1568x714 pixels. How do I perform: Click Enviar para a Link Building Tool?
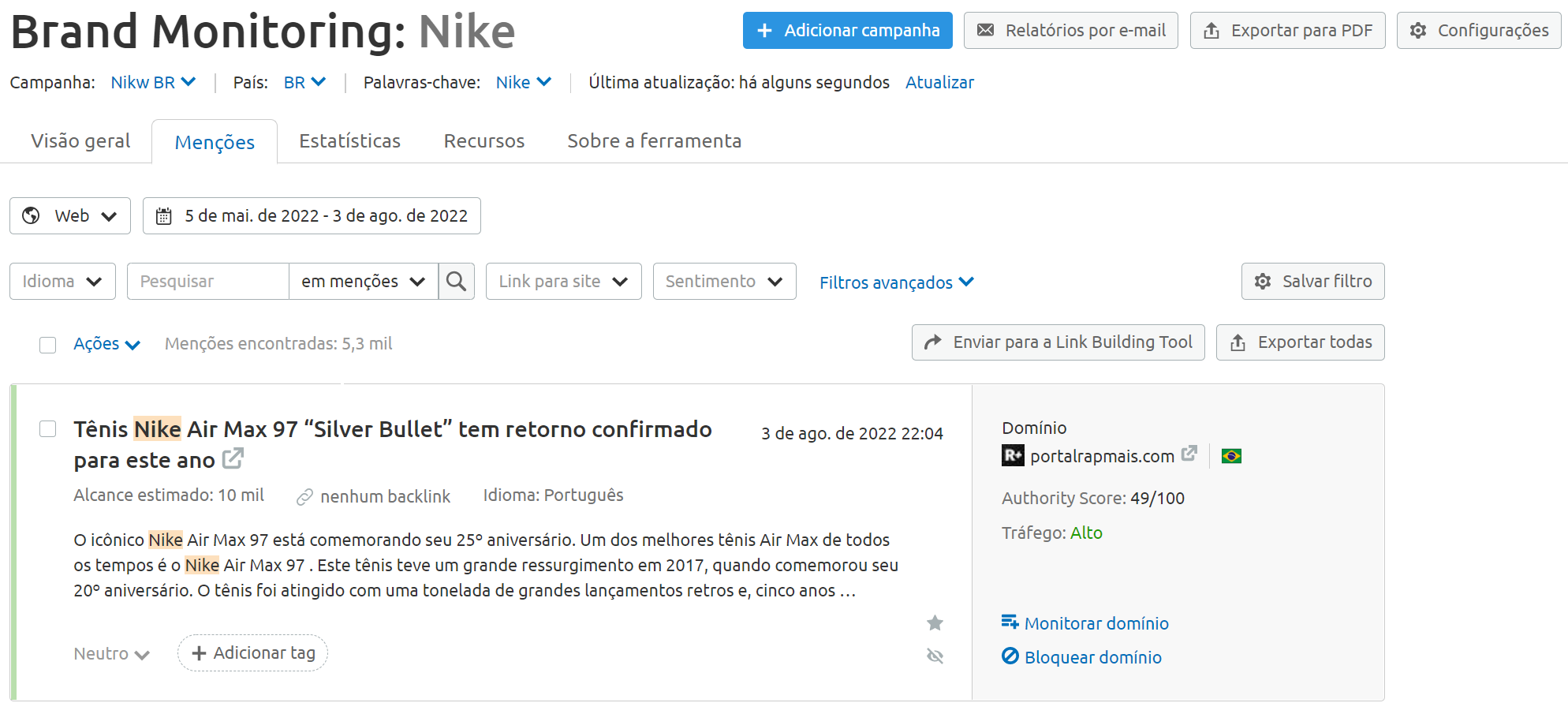tap(1058, 342)
